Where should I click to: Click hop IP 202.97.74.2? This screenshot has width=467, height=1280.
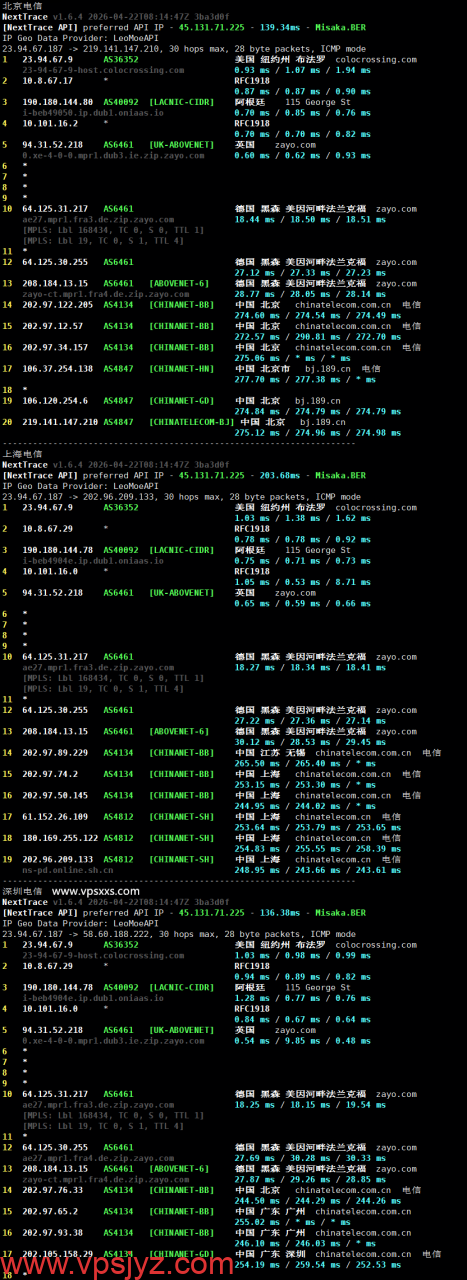click(x=50, y=774)
